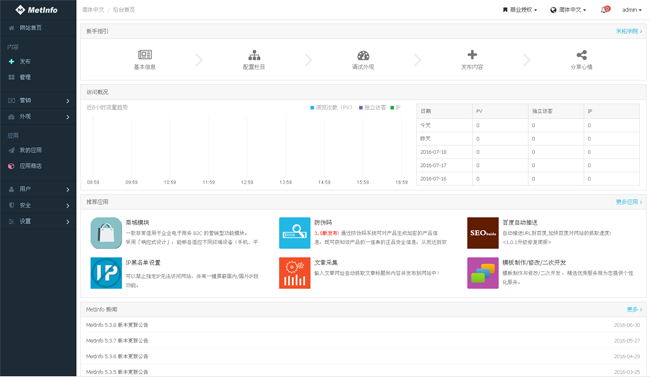Viewport: 650px width, 377px height.
Task: Click the MetInfo logo
Action: tap(36, 10)
